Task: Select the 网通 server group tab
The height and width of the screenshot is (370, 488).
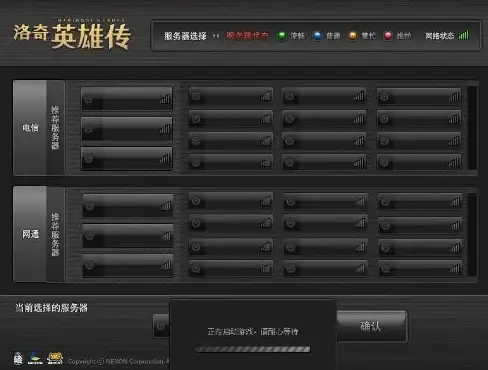Action: click(30, 234)
